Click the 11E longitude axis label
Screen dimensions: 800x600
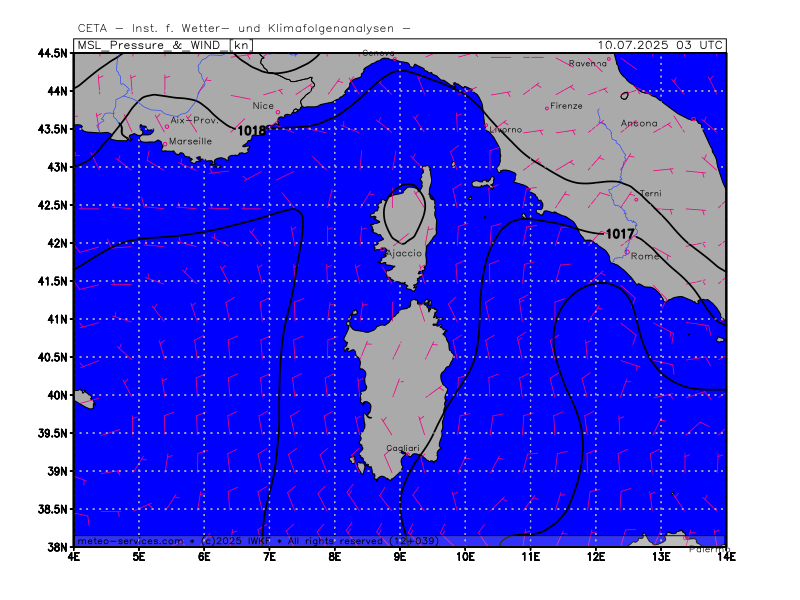pos(531,557)
